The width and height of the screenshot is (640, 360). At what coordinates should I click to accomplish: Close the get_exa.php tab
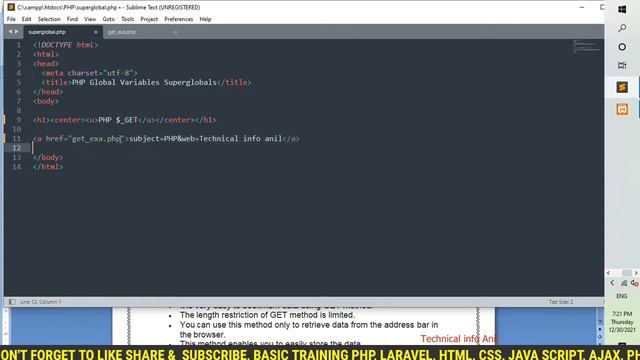[176, 32]
